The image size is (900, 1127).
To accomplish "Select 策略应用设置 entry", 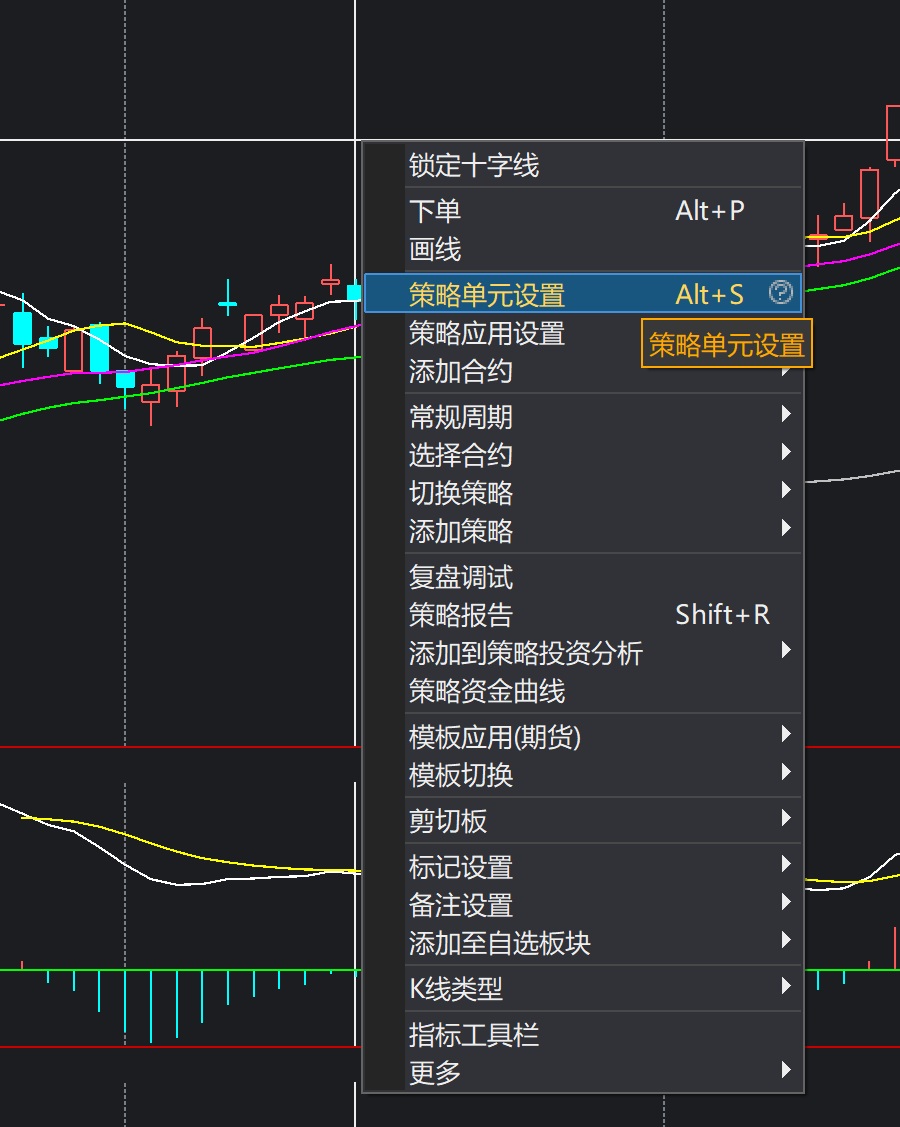I will click(487, 333).
